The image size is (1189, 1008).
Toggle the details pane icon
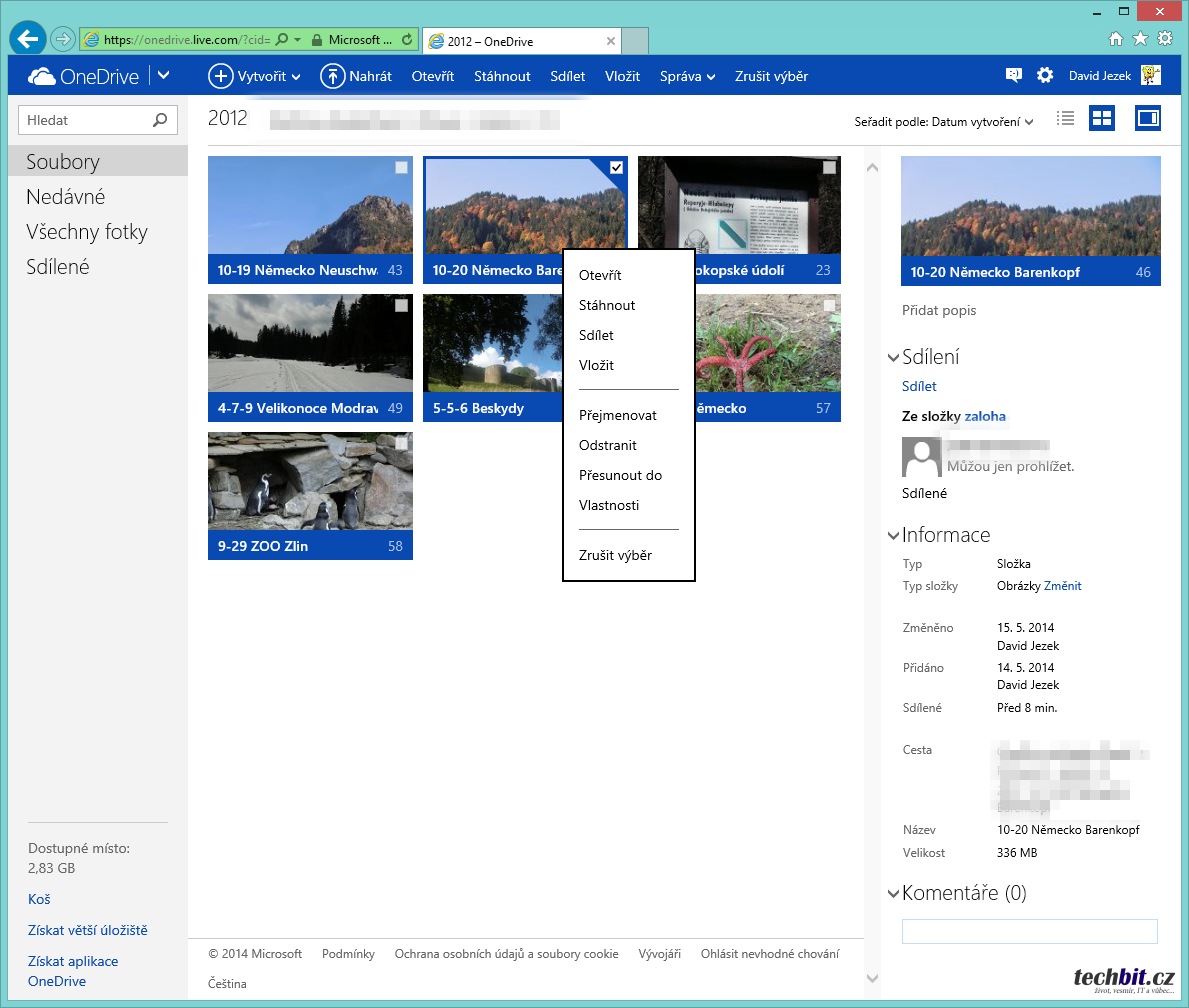1148,119
